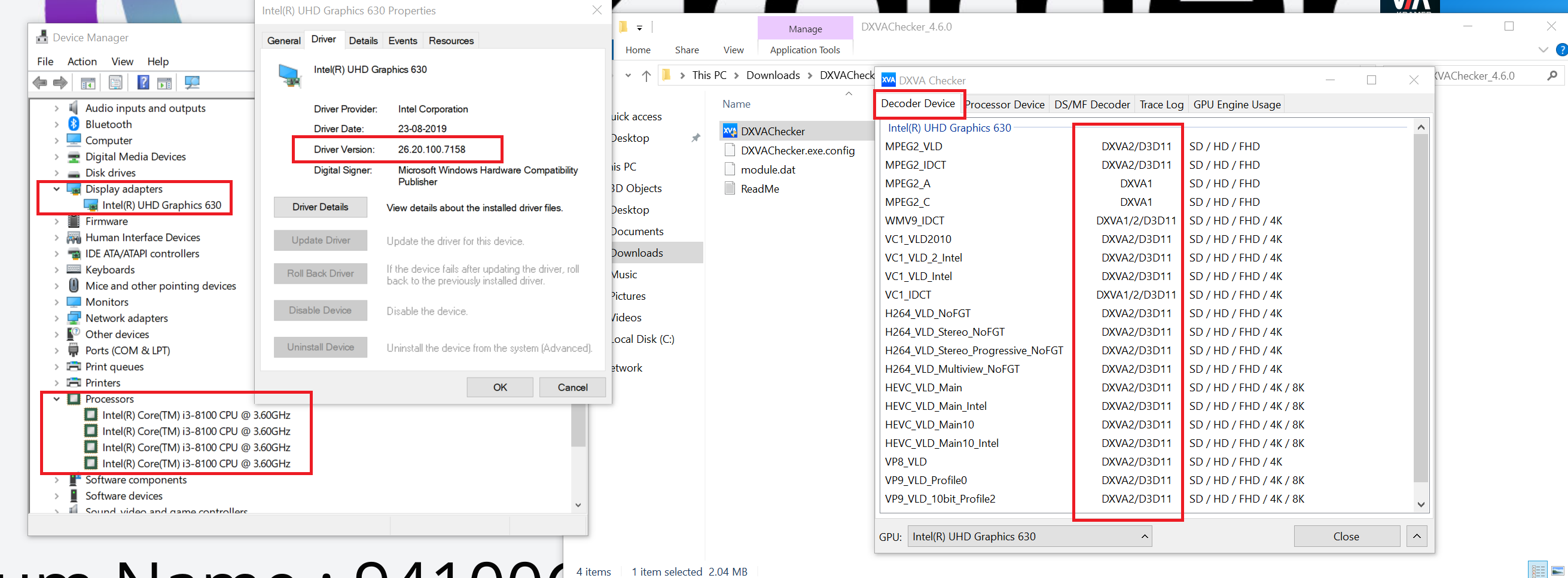The image size is (1568, 578).
Task: Click the Name column header in Explorer
Action: (736, 104)
